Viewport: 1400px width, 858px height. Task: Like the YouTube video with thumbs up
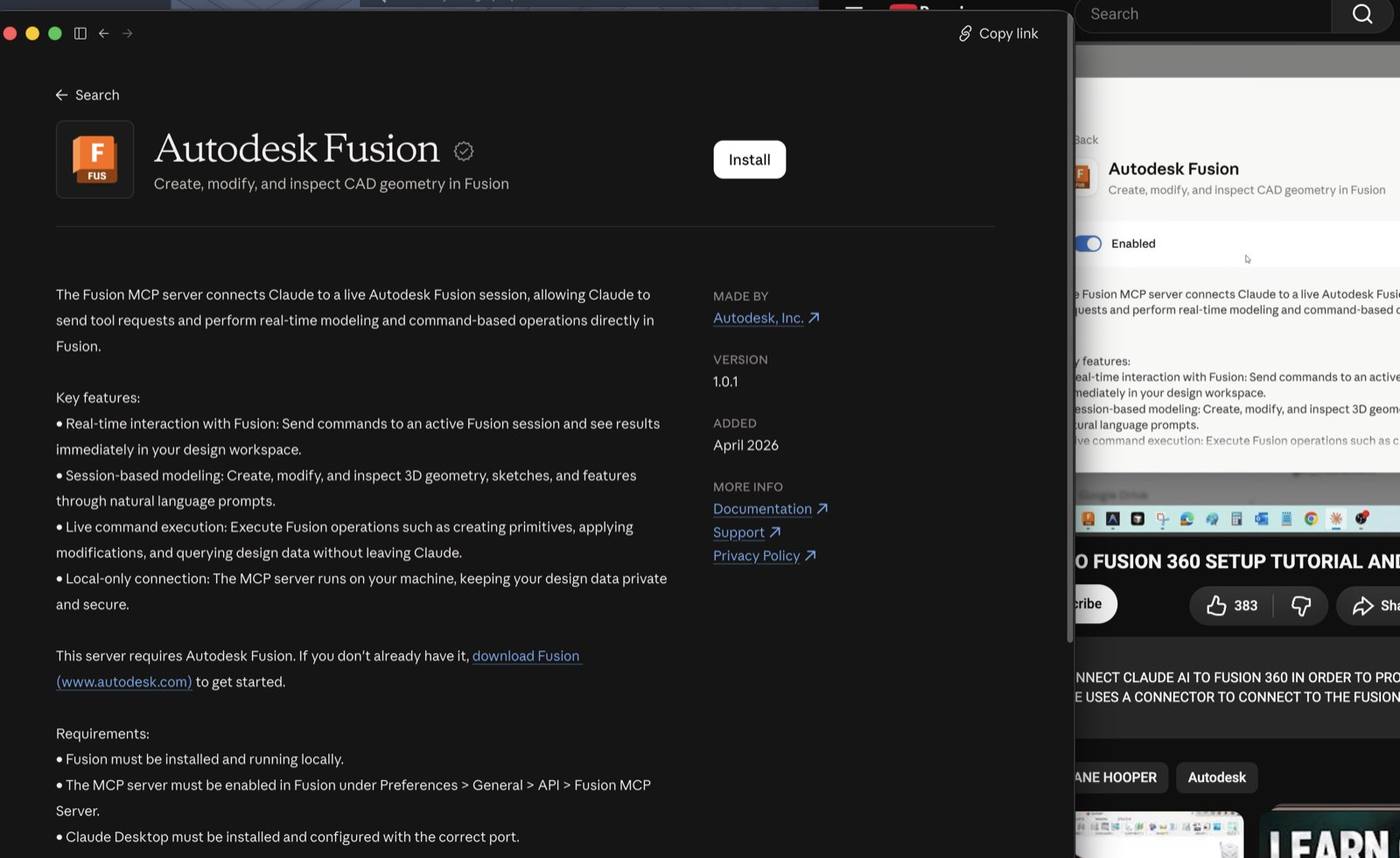click(x=1216, y=605)
